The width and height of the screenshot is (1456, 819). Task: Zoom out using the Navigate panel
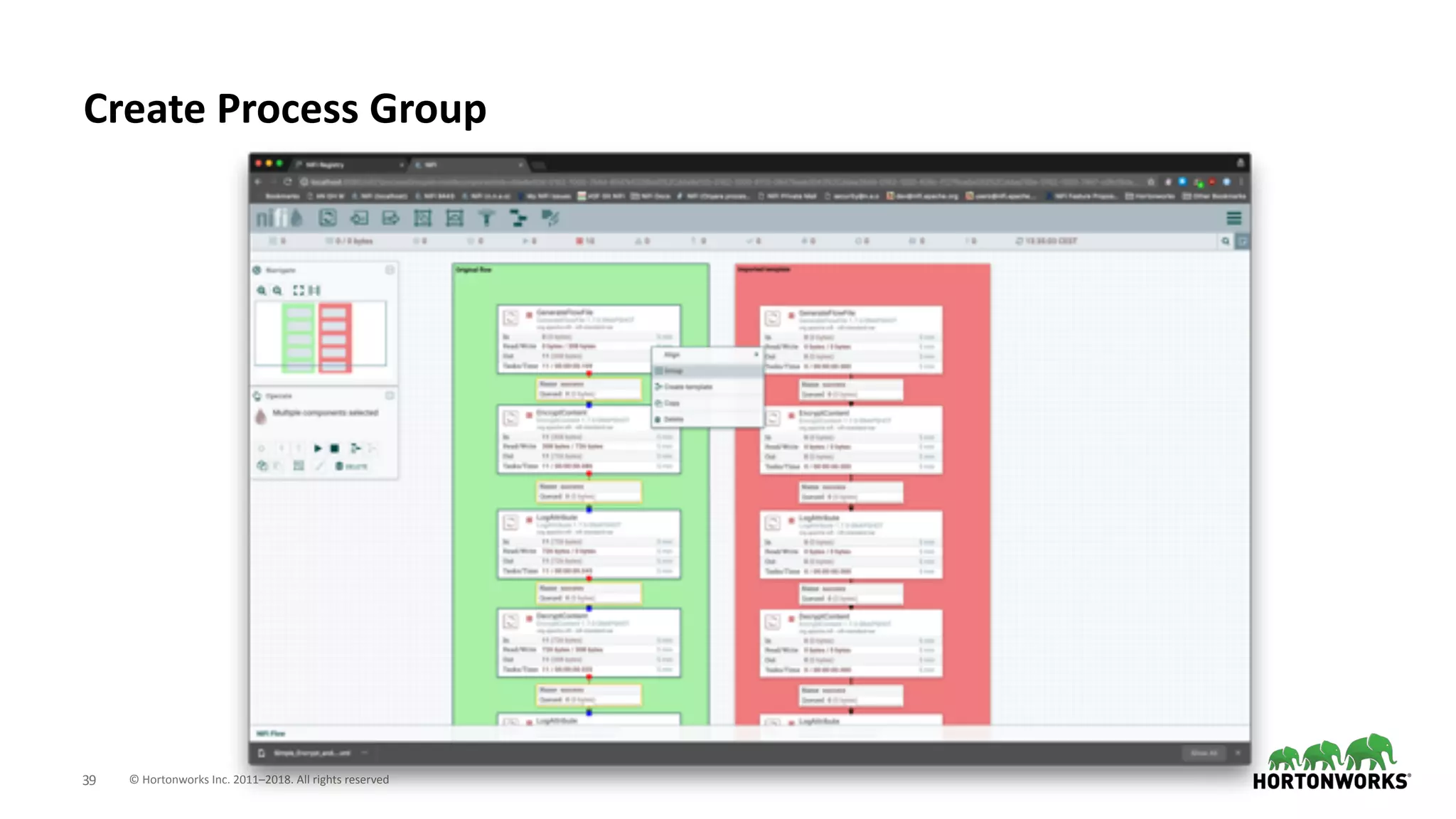(277, 290)
